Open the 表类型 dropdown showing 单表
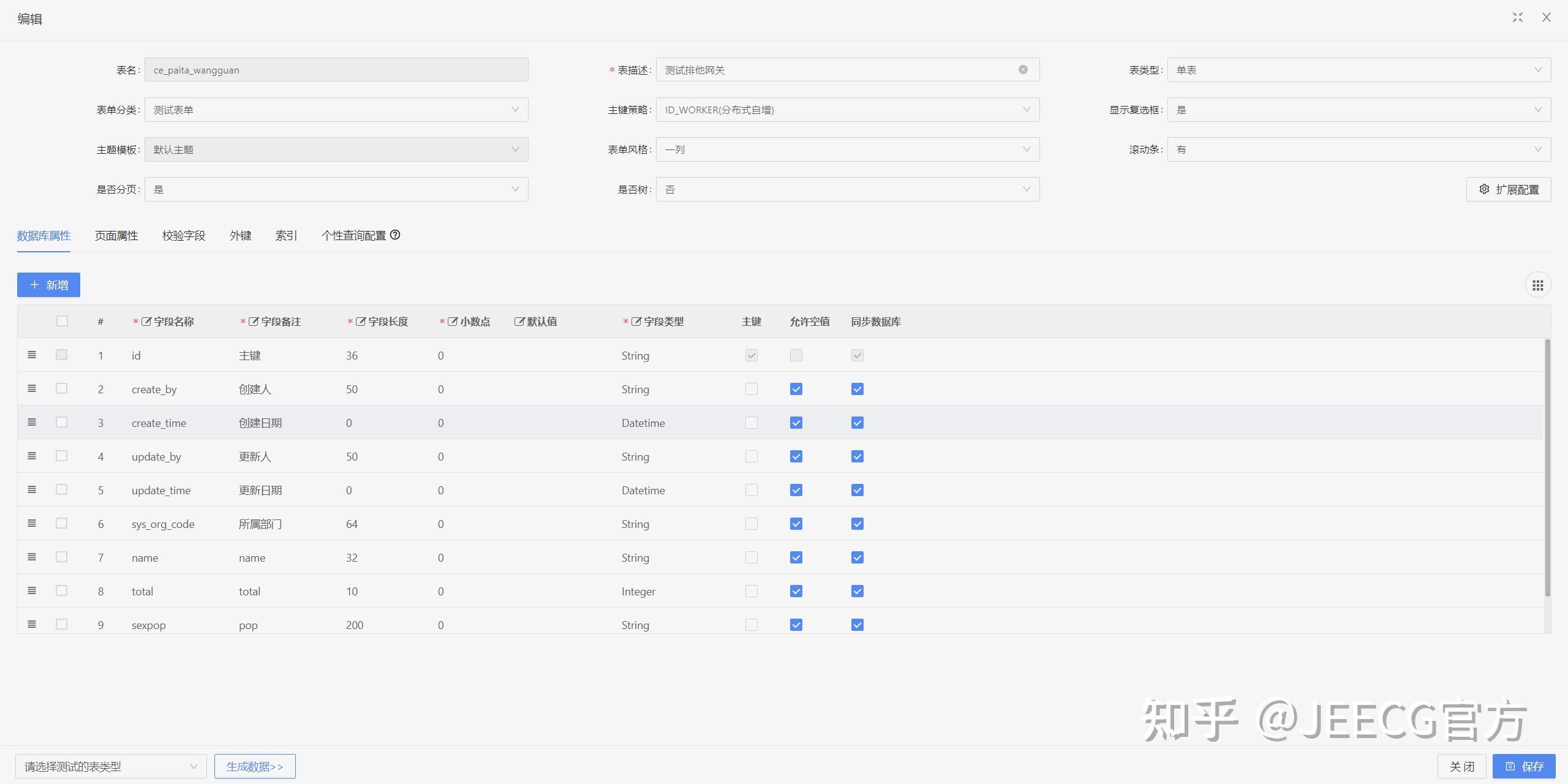 point(1359,69)
